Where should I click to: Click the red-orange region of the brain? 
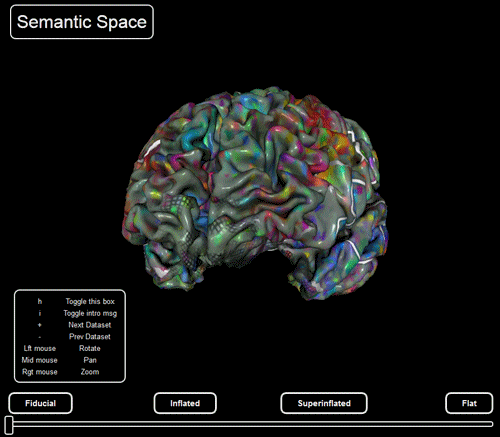pyautogui.click(x=320, y=117)
